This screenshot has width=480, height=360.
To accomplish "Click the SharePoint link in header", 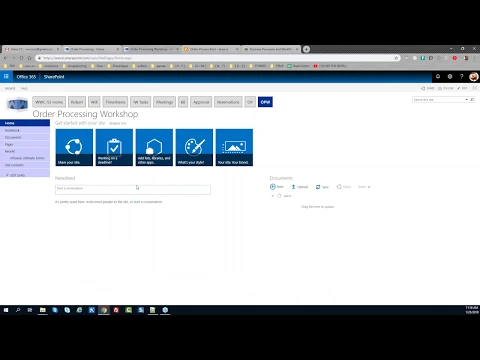I will 54,77.
